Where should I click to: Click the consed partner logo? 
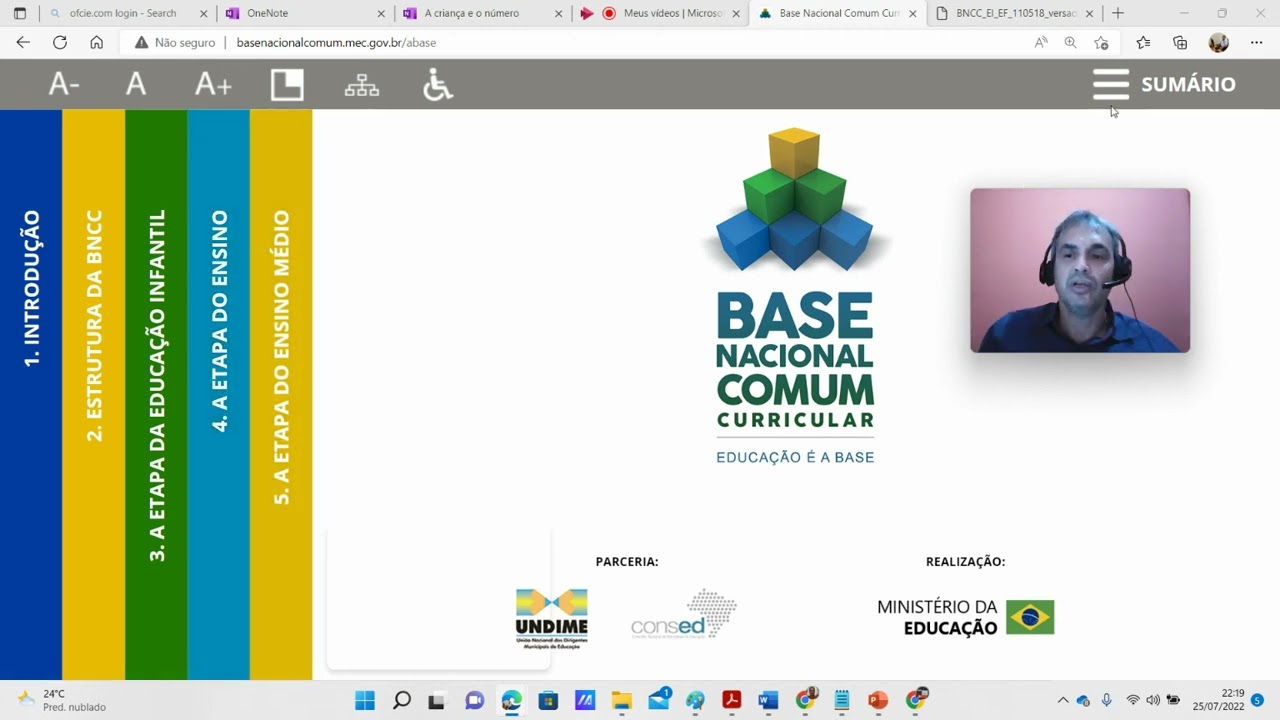tap(684, 614)
